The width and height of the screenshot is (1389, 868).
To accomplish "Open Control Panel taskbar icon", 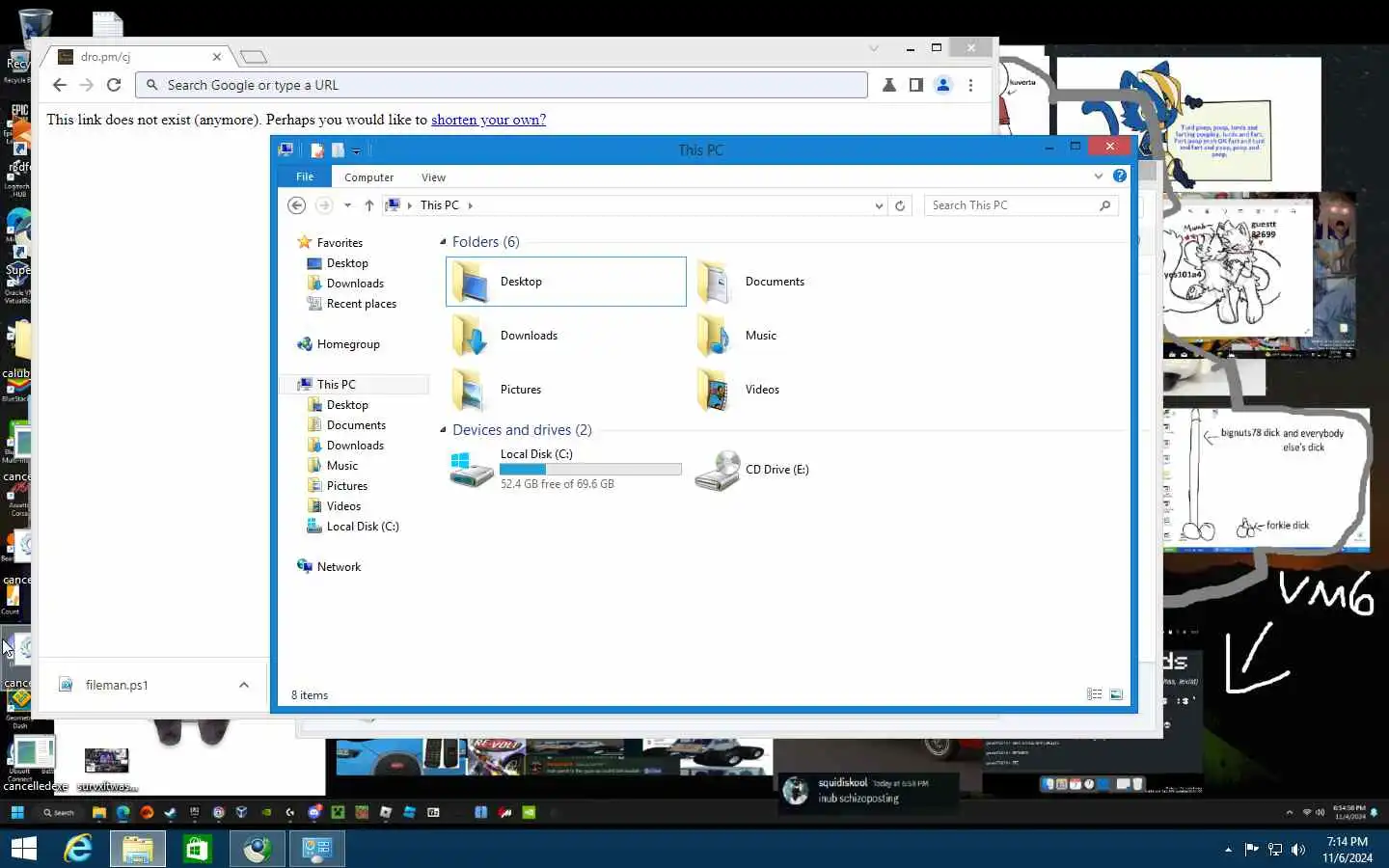I will (x=317, y=849).
